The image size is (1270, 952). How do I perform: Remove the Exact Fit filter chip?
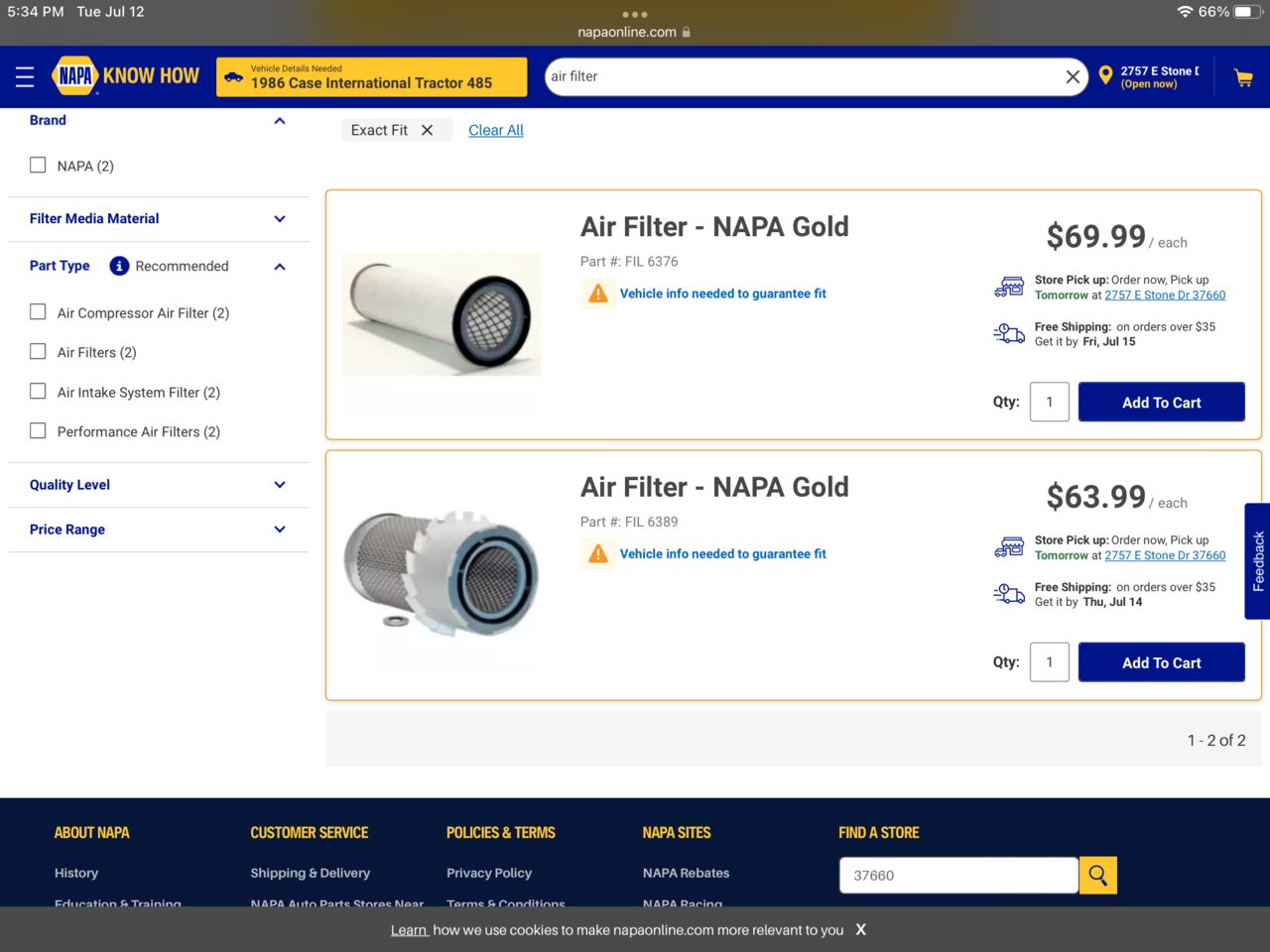[x=427, y=130]
